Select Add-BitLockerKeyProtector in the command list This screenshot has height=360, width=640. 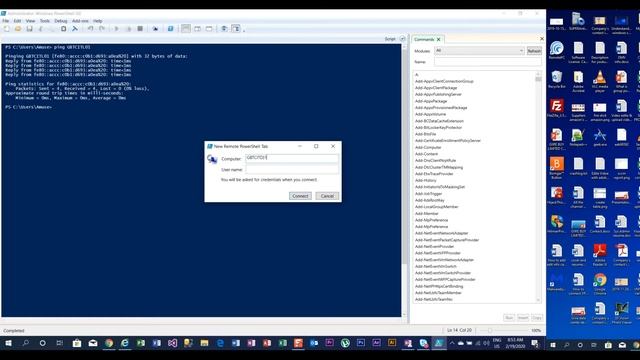tap(438, 127)
